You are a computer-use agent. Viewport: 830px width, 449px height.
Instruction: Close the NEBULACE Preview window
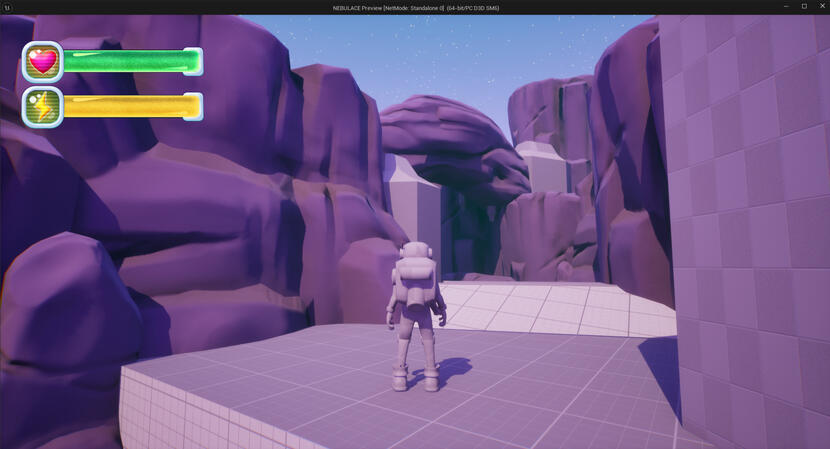coord(822,7)
